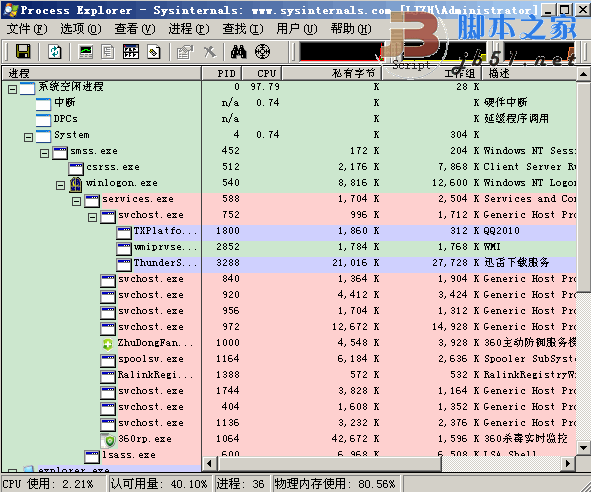This screenshot has width=591, height=492.
Task: Select the 360rp.exe process name
Action: click(145, 439)
